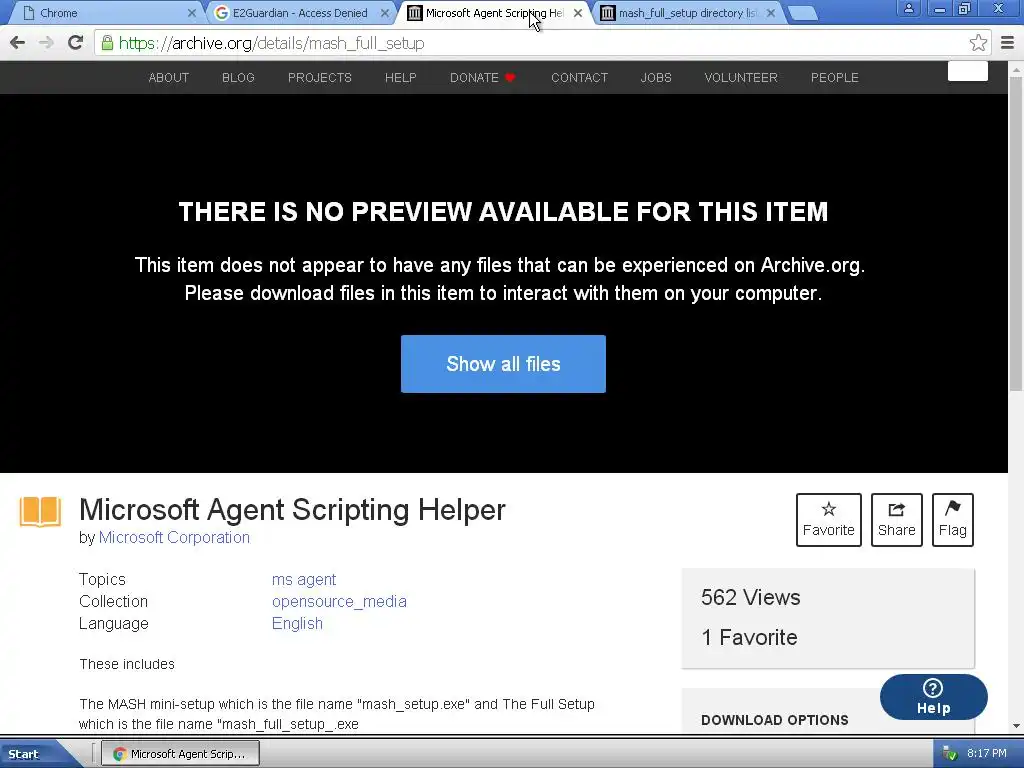Close the Microsoft Agent Scripting Helper tab
The height and width of the screenshot is (768, 1024).
click(x=577, y=13)
